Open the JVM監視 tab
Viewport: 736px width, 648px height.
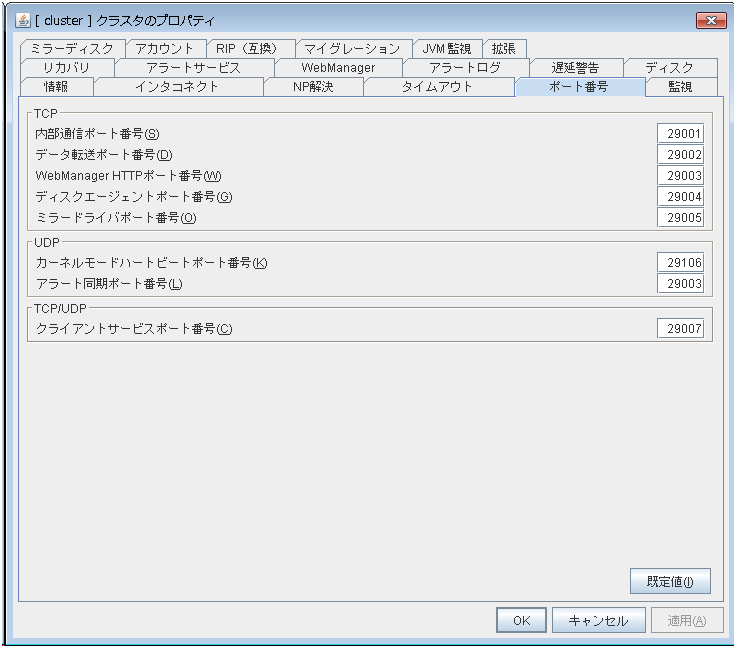tap(447, 48)
